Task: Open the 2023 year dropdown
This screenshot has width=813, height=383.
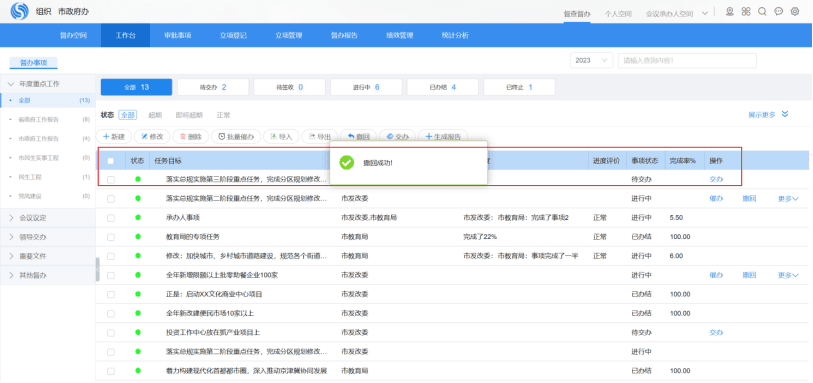Action: [x=591, y=61]
